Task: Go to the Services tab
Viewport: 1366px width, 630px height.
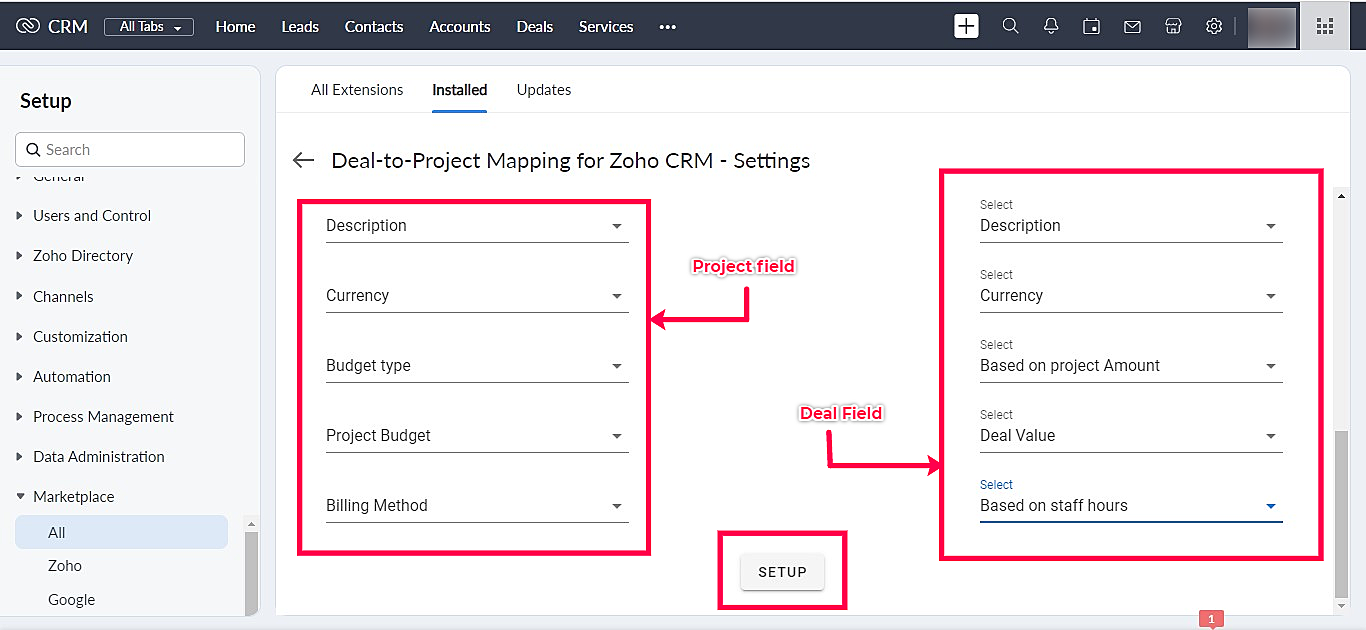Action: pos(606,27)
